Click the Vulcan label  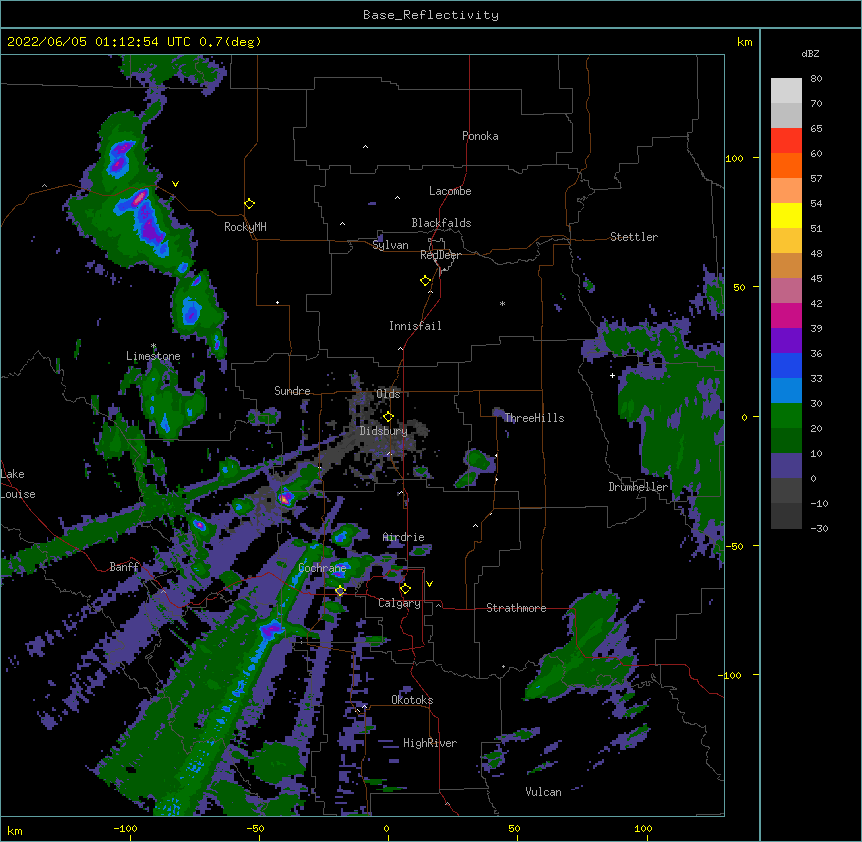tap(543, 792)
